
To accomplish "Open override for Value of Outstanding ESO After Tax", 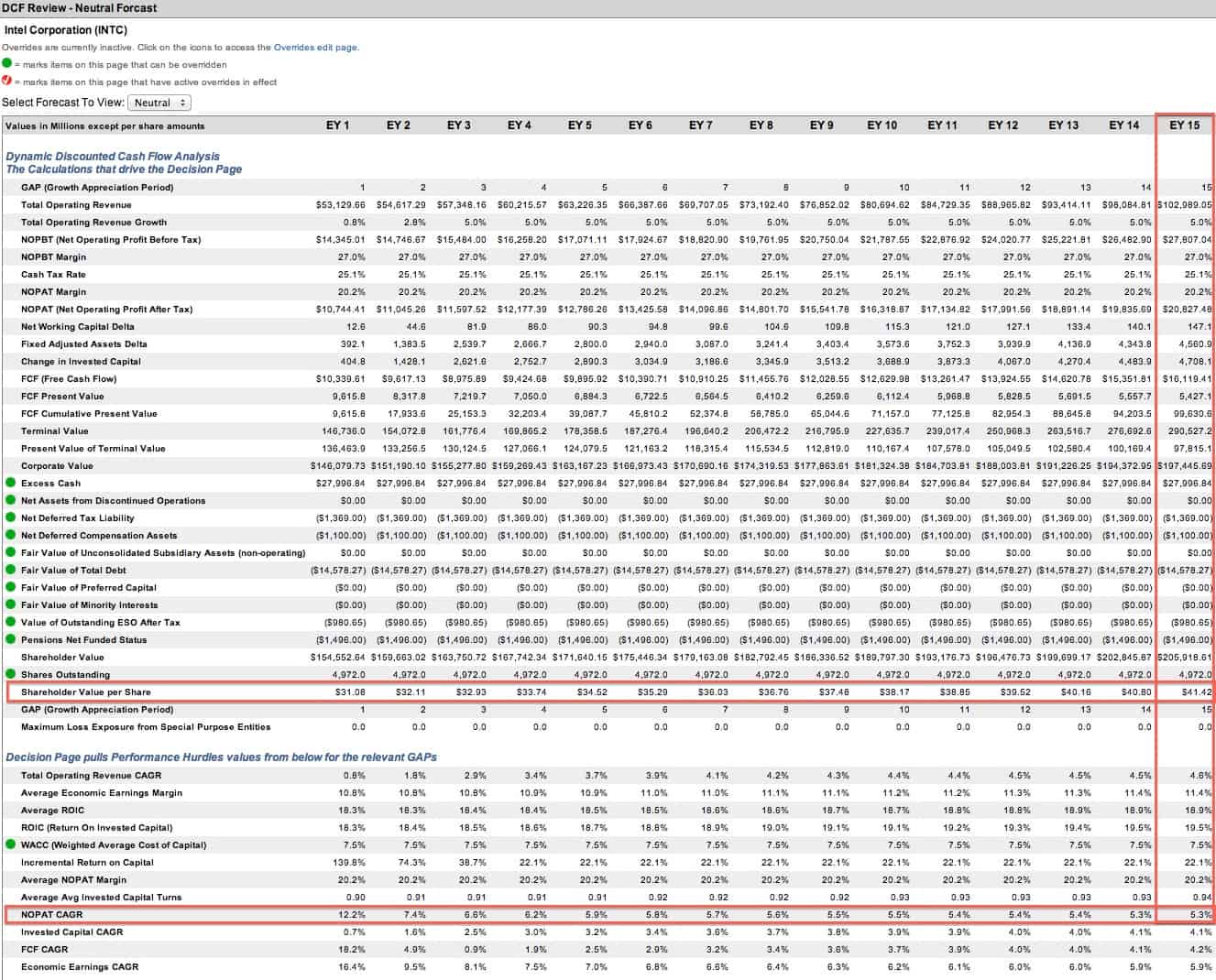I will [10, 622].
